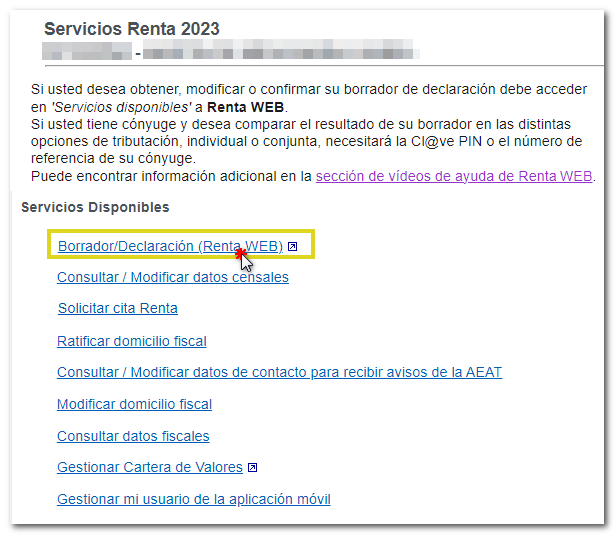This screenshot has height=535, width=615.
Task: Click the Servicios Renta 2023 title
Action: point(132,28)
